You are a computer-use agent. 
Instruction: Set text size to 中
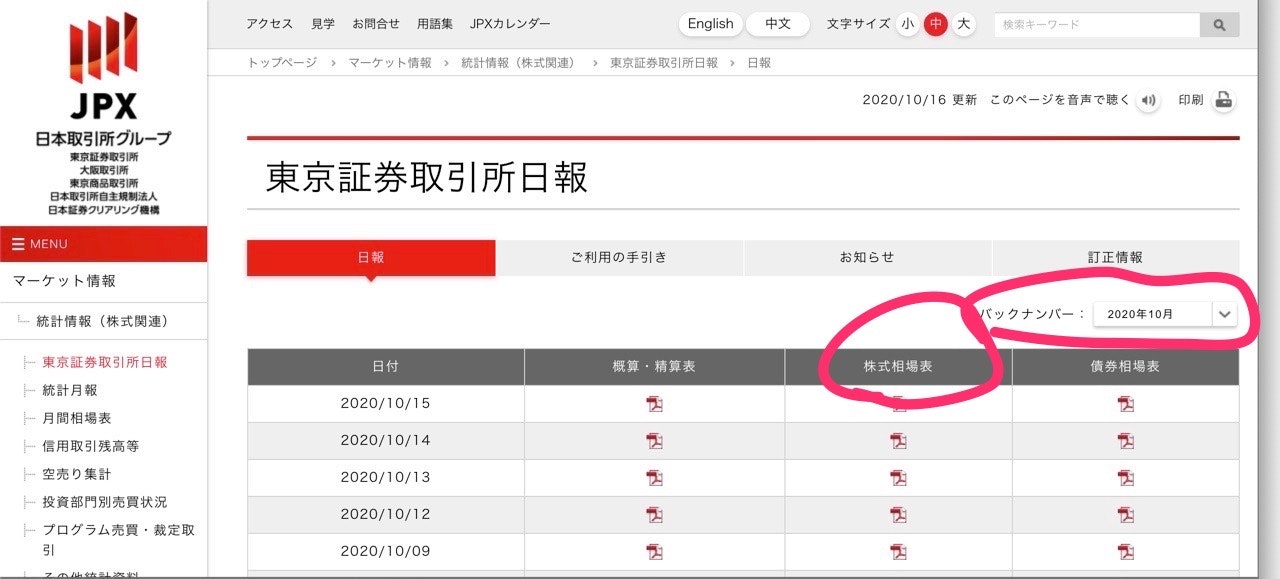click(935, 24)
